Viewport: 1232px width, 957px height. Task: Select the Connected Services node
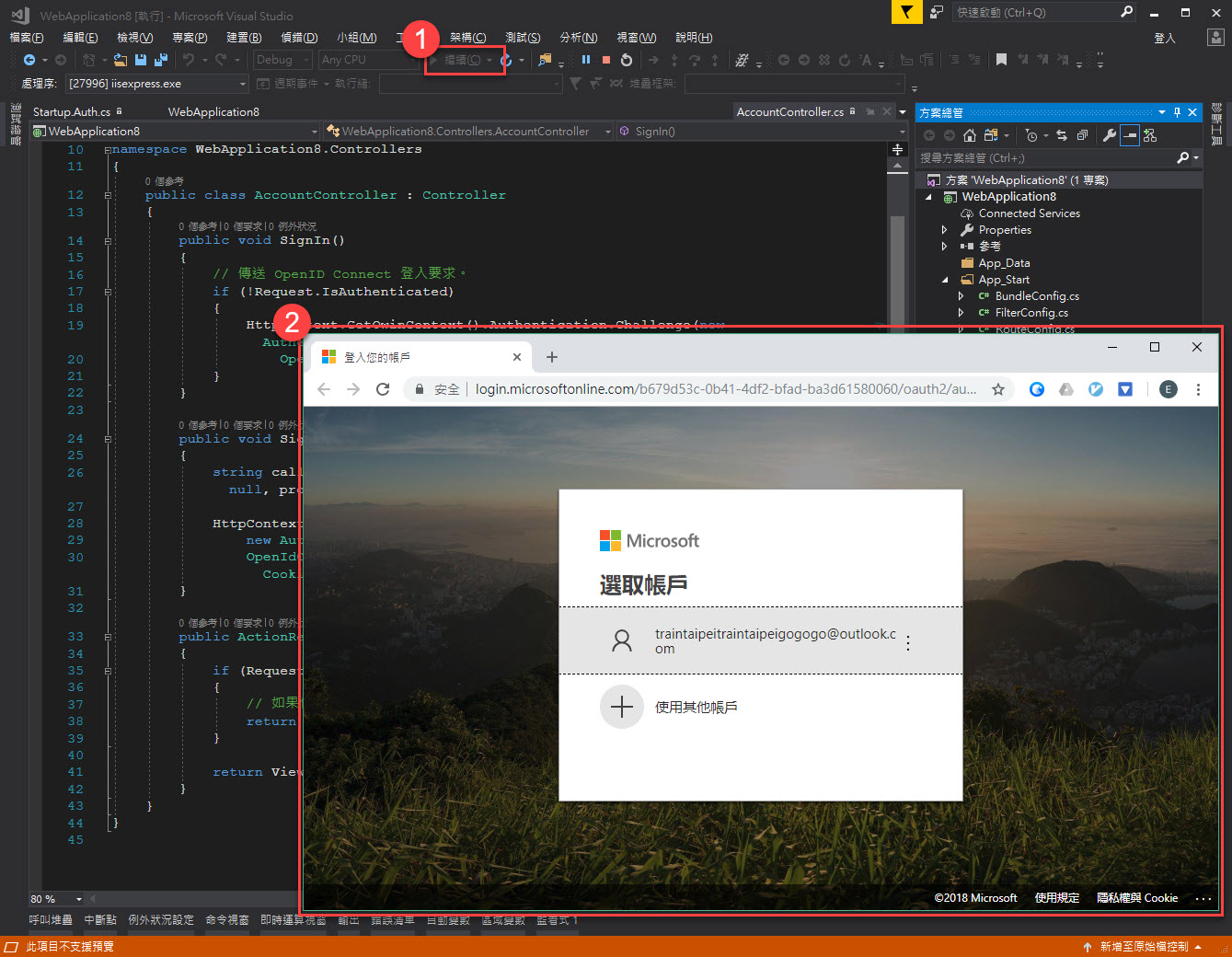(x=1029, y=213)
